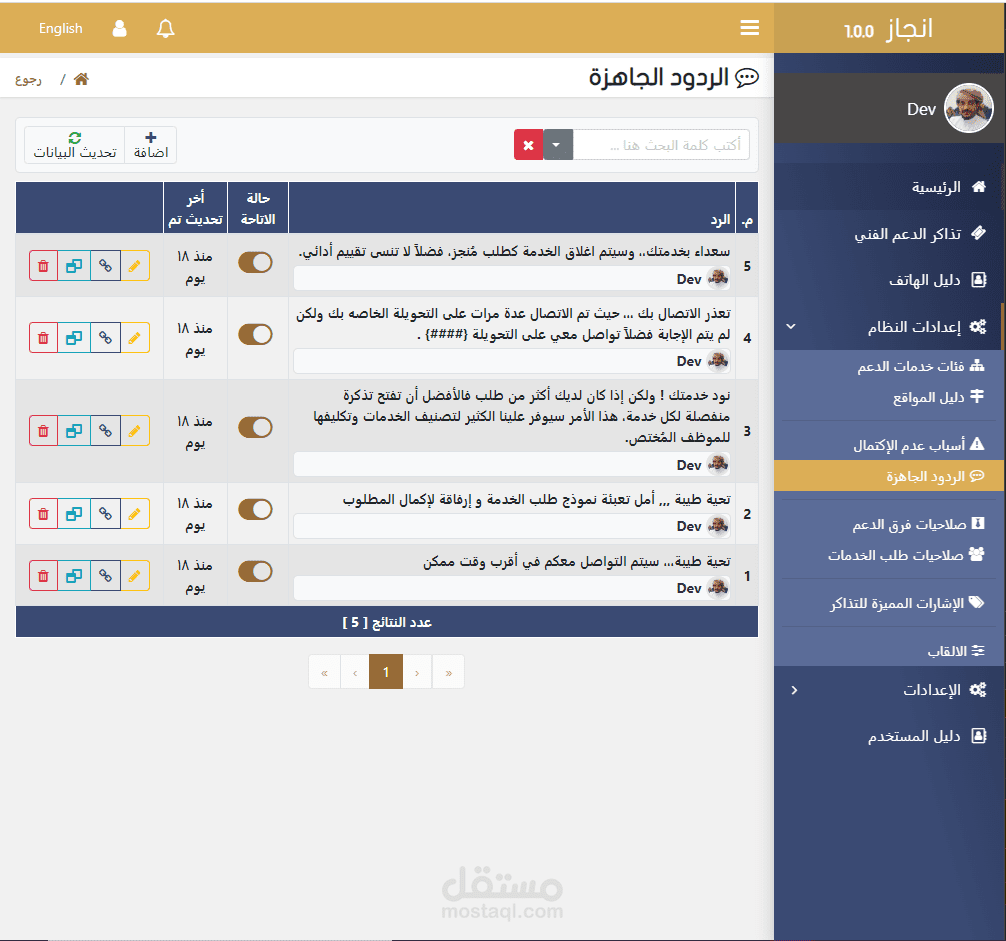
Task: Open the search filter dropdown arrow
Action: (558, 145)
